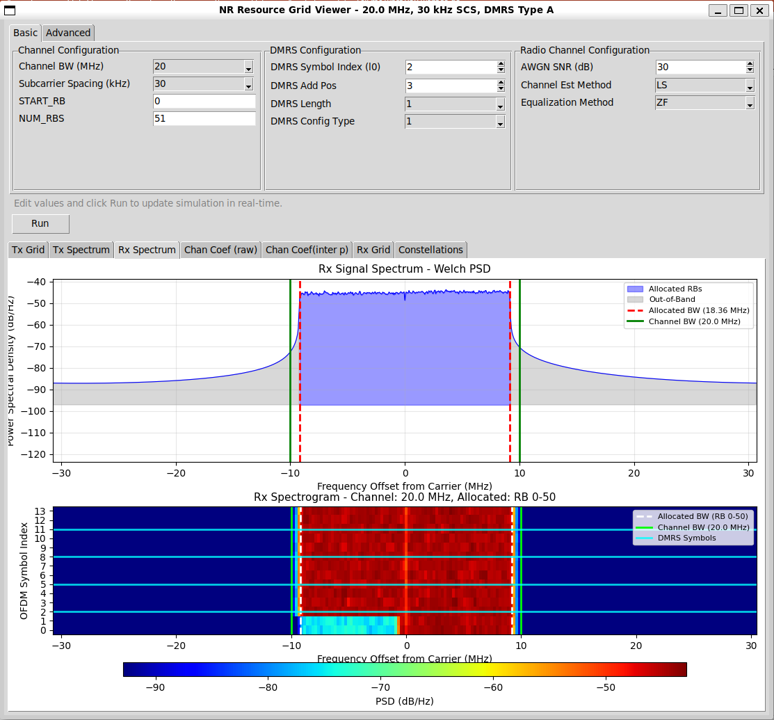Open the Tx Grid tab
The width and height of the screenshot is (774, 720).
coord(28,250)
